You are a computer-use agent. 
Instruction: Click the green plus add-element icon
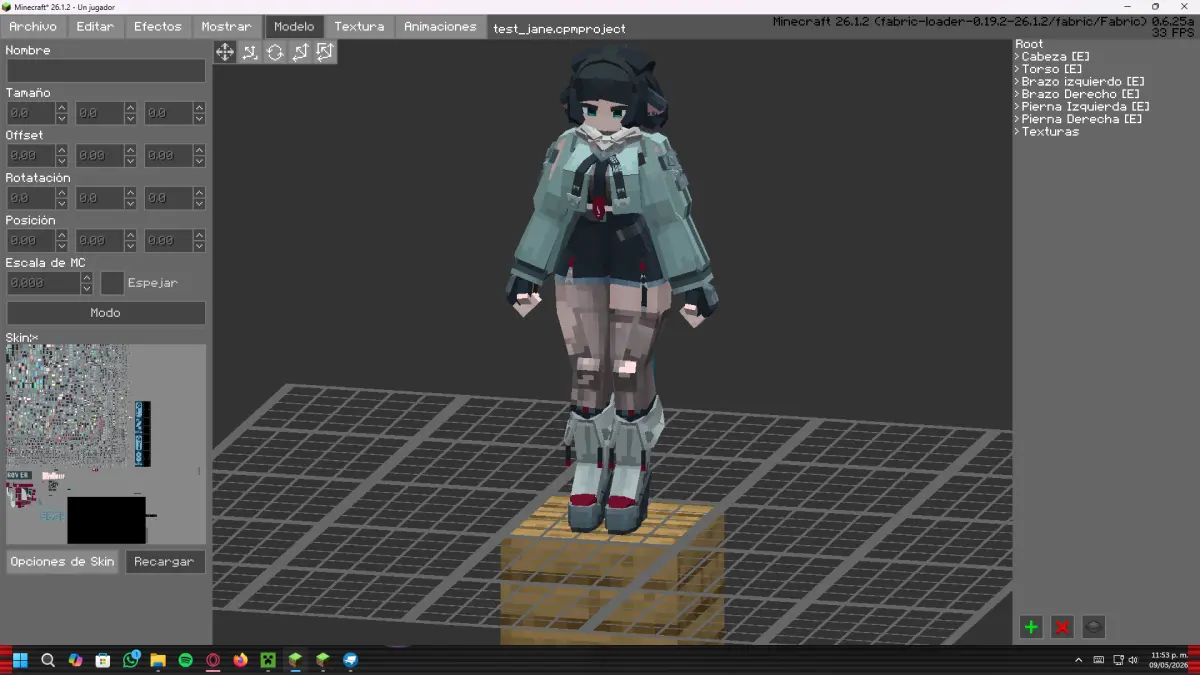pos(1031,627)
